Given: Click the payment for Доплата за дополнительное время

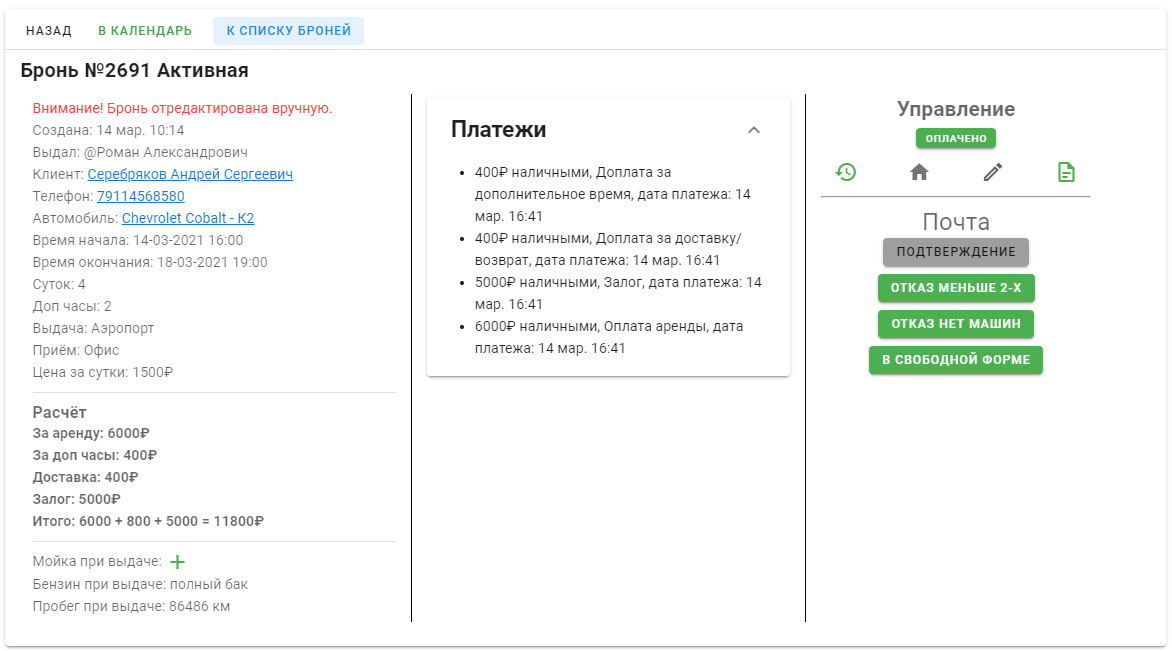Looking at the screenshot, I should [x=613, y=194].
